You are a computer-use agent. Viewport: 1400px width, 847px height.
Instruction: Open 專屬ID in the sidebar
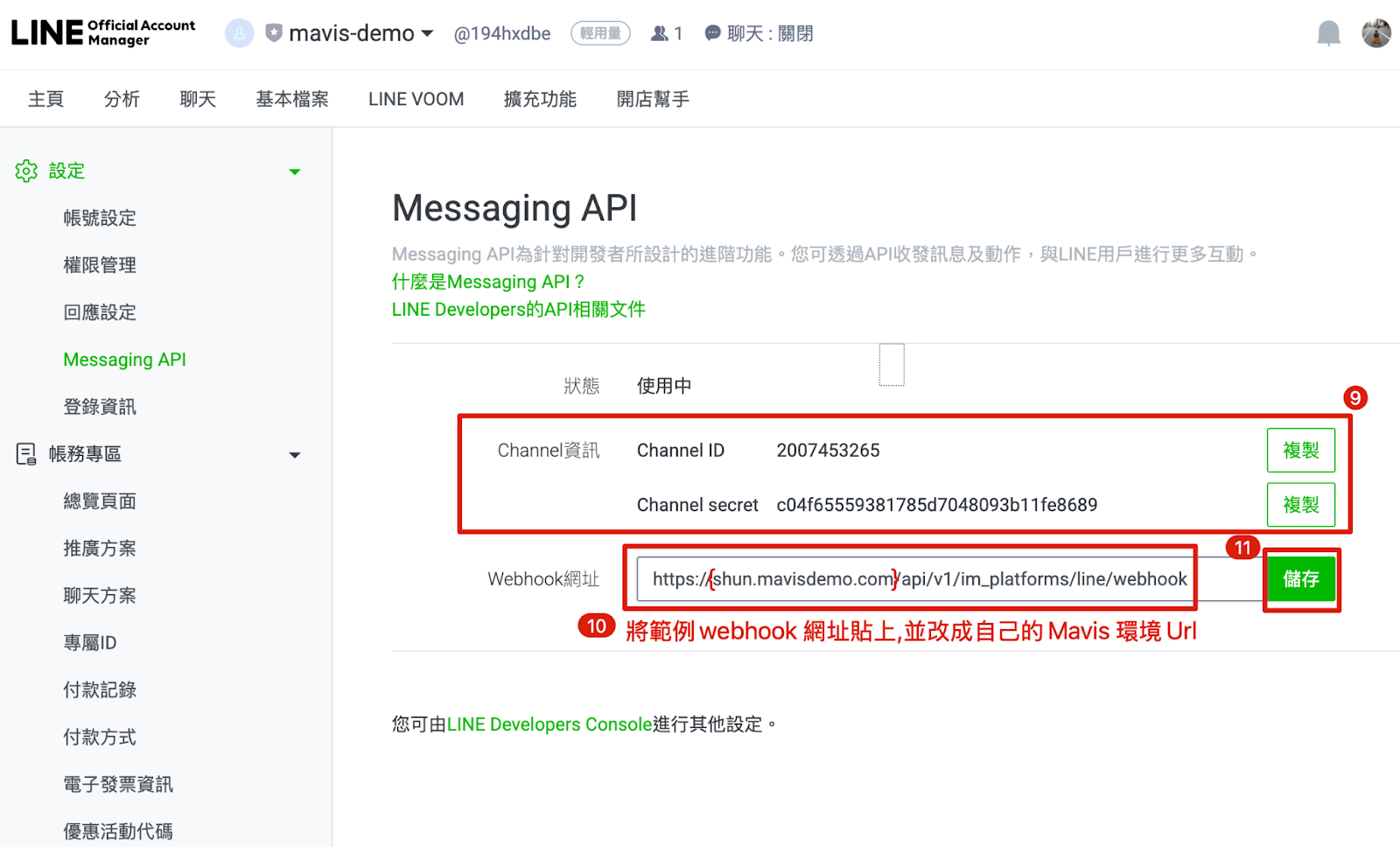click(90, 643)
